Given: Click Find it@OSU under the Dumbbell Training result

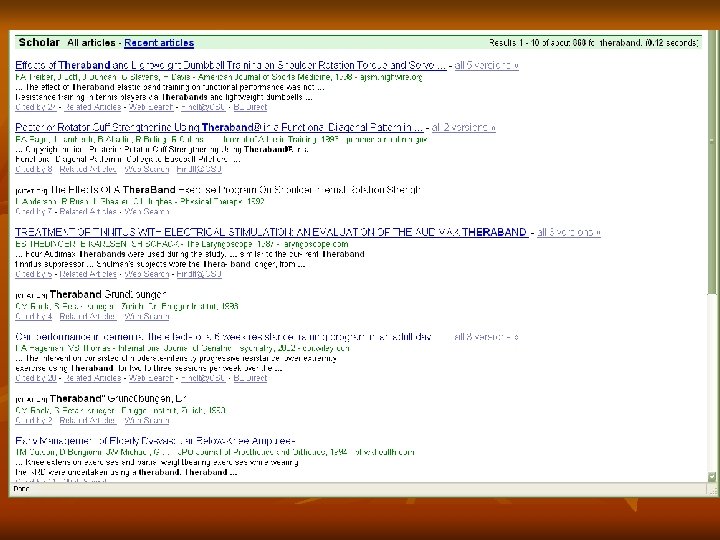Looking at the screenshot, I should [203, 107].
